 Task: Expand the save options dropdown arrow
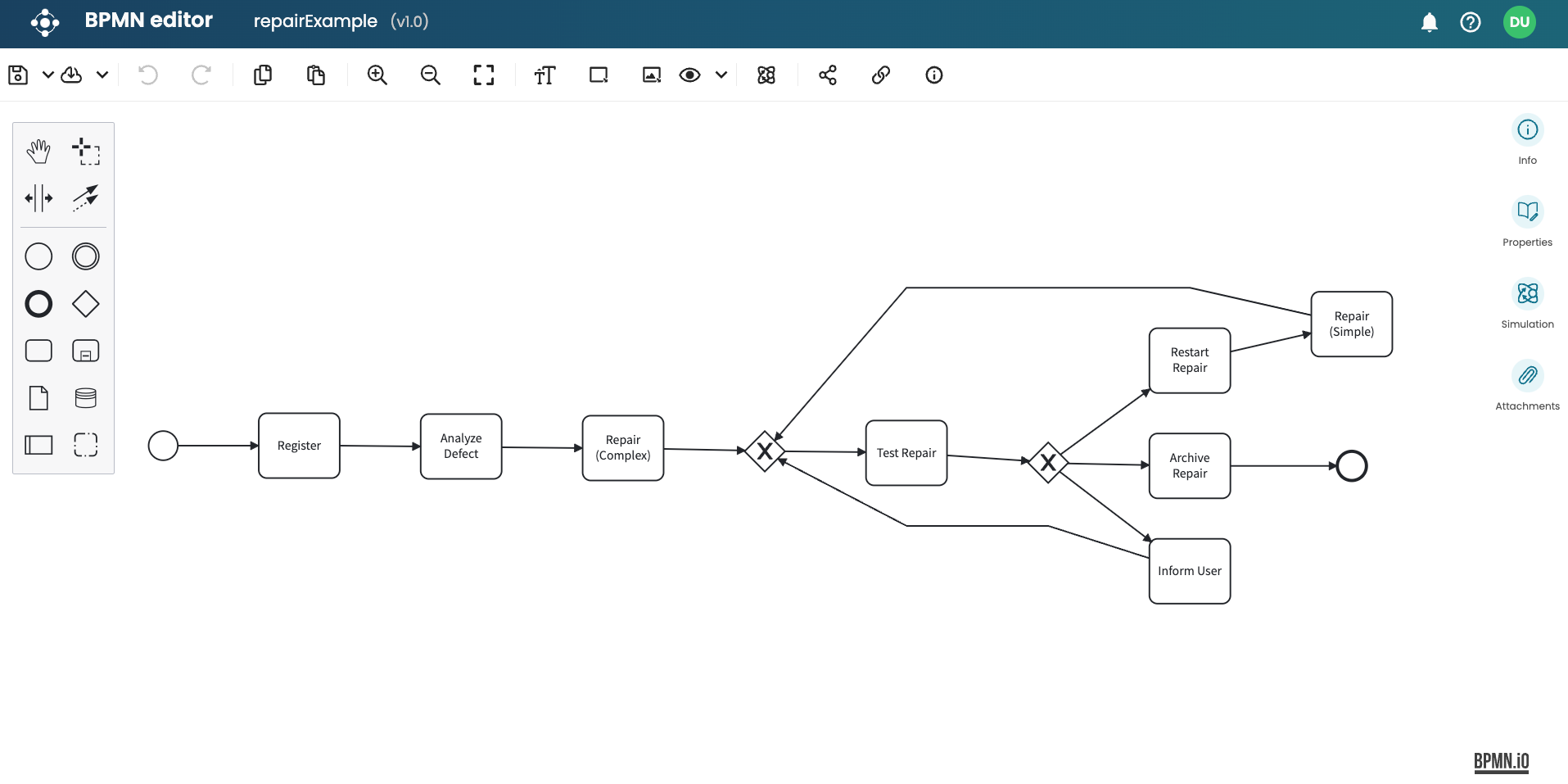(48, 75)
